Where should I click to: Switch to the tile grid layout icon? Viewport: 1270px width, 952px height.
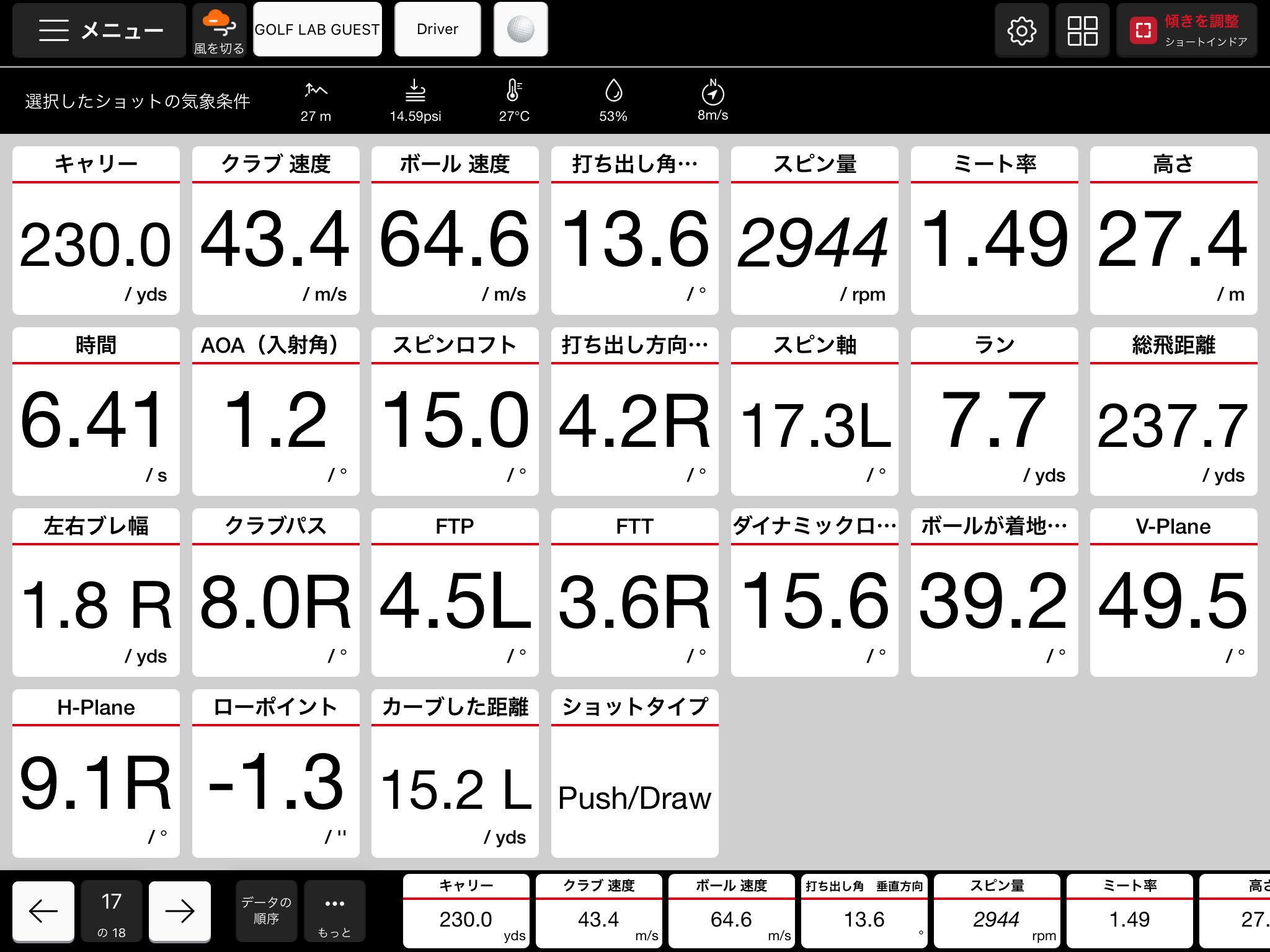pyautogui.click(x=1082, y=30)
